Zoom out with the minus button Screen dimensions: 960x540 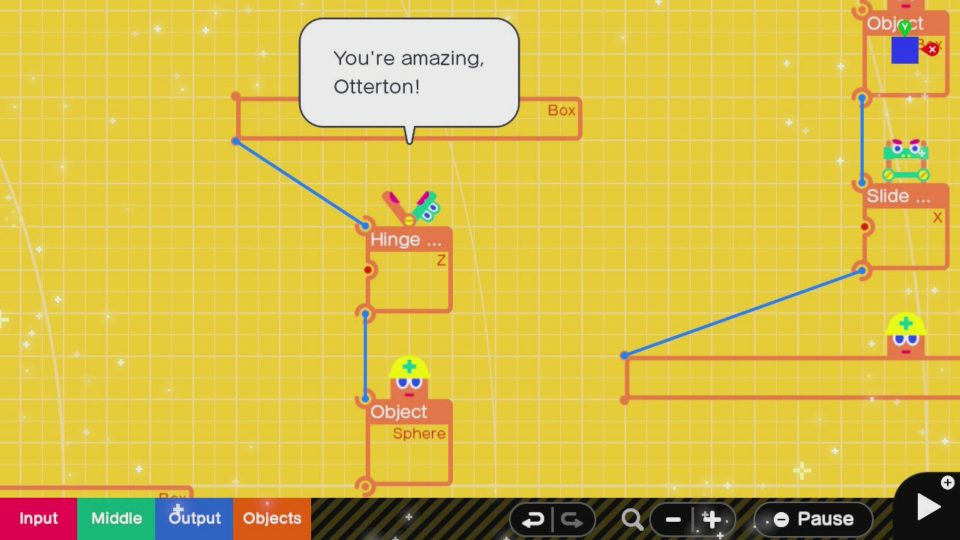coord(673,520)
